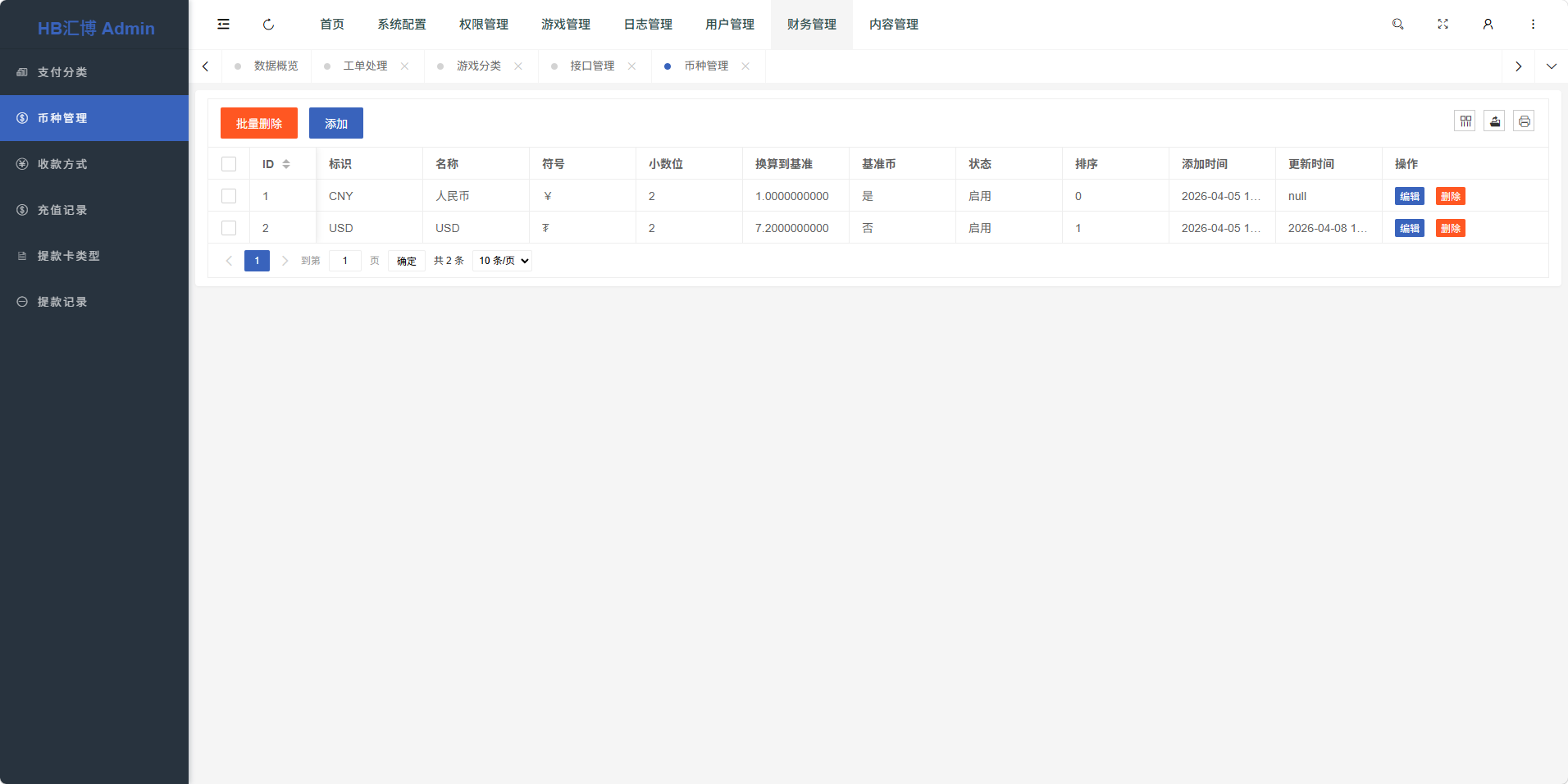This screenshot has height=784, width=1568.
Task: Toggle fullscreen mode icon
Action: pyautogui.click(x=1443, y=25)
